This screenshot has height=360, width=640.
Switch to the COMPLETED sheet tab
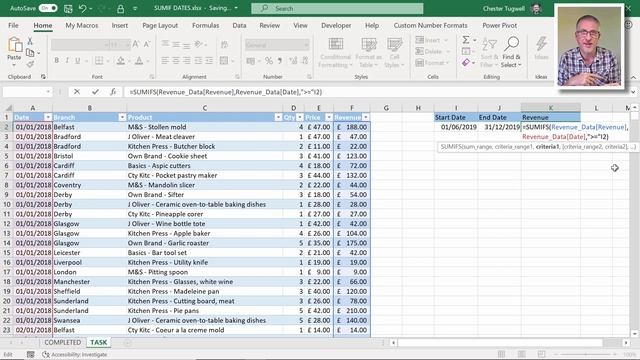coord(62,342)
